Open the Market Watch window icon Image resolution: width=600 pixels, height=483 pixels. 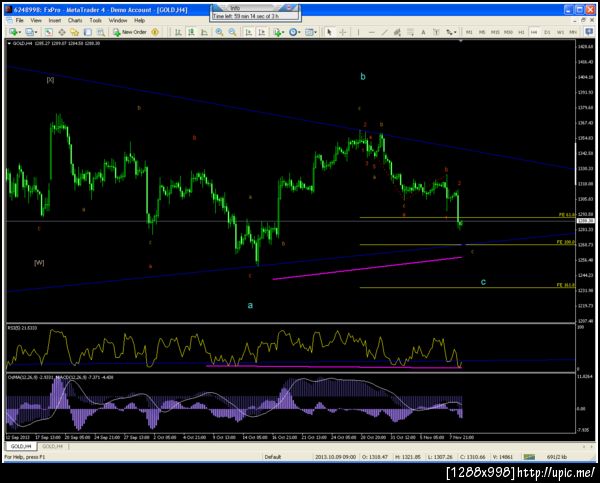(x=49, y=32)
